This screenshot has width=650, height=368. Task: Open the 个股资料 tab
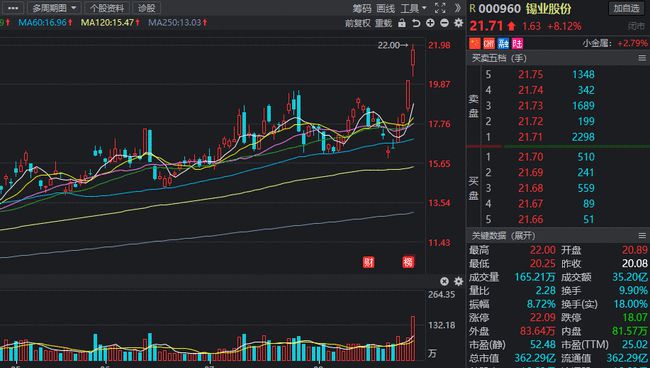pyautogui.click(x=107, y=8)
